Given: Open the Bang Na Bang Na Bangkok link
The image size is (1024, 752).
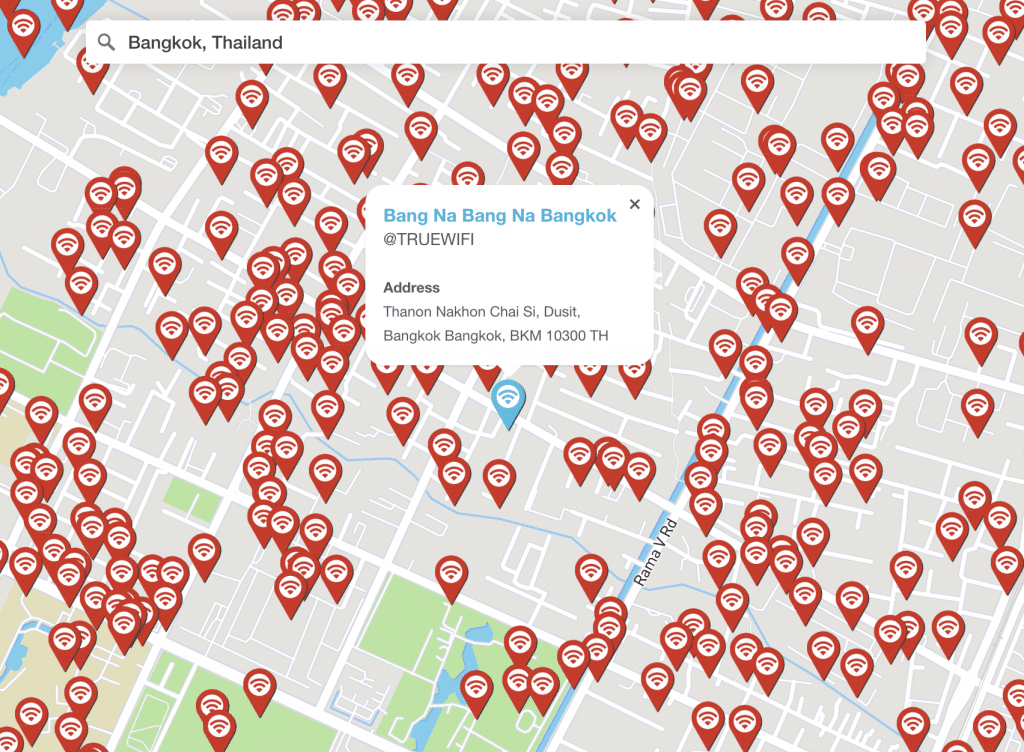Looking at the screenshot, I should click(499, 216).
